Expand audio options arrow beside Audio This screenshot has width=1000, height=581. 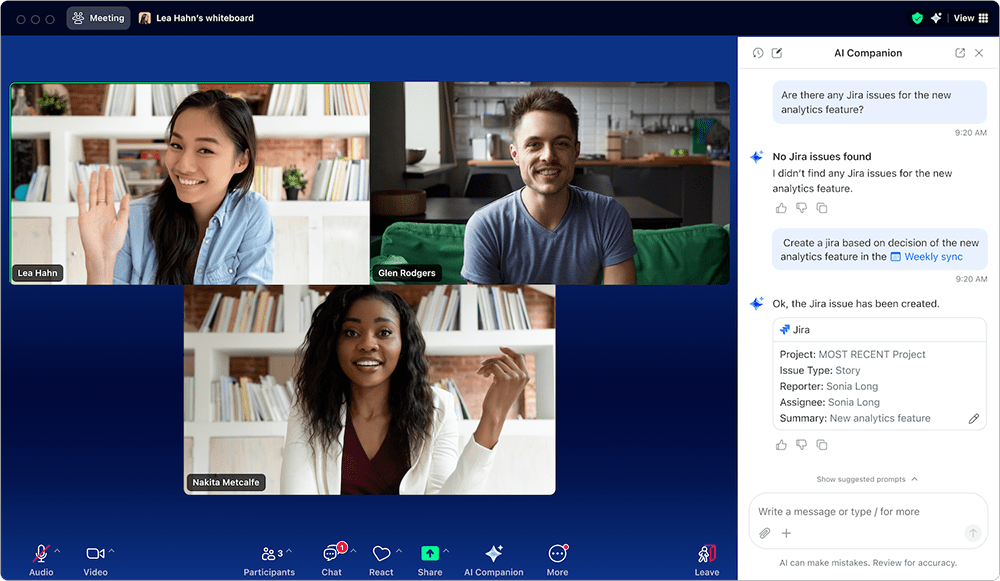tap(57, 550)
